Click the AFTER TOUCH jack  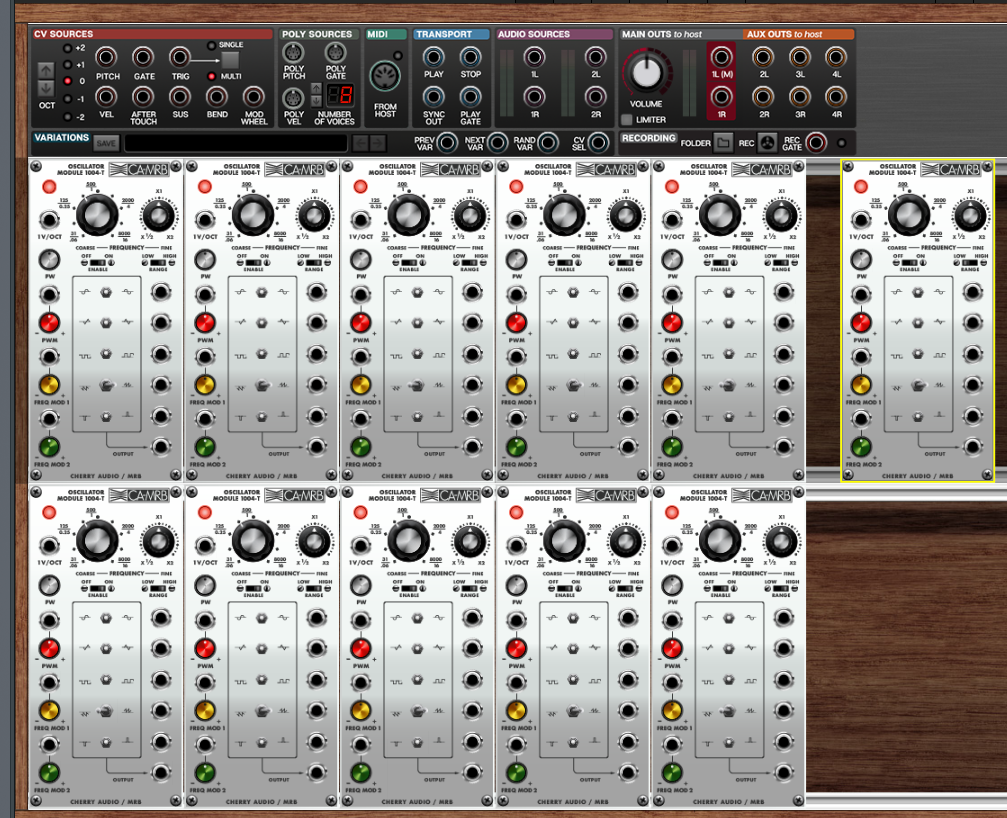coord(143,97)
